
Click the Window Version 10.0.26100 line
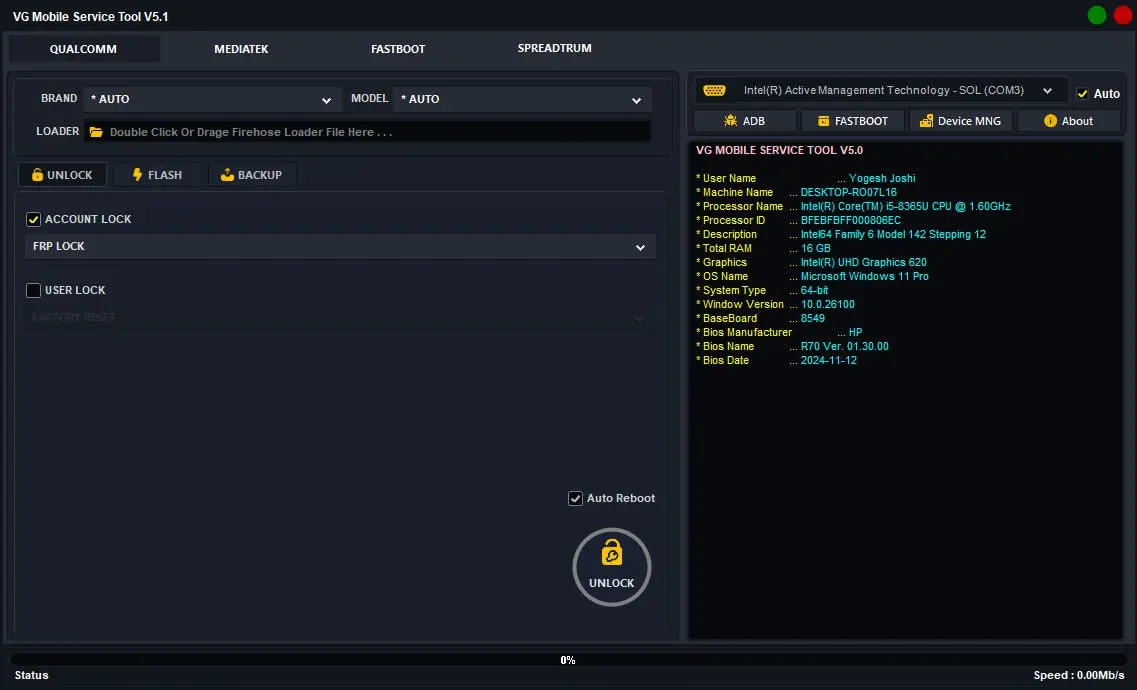[x=775, y=304]
